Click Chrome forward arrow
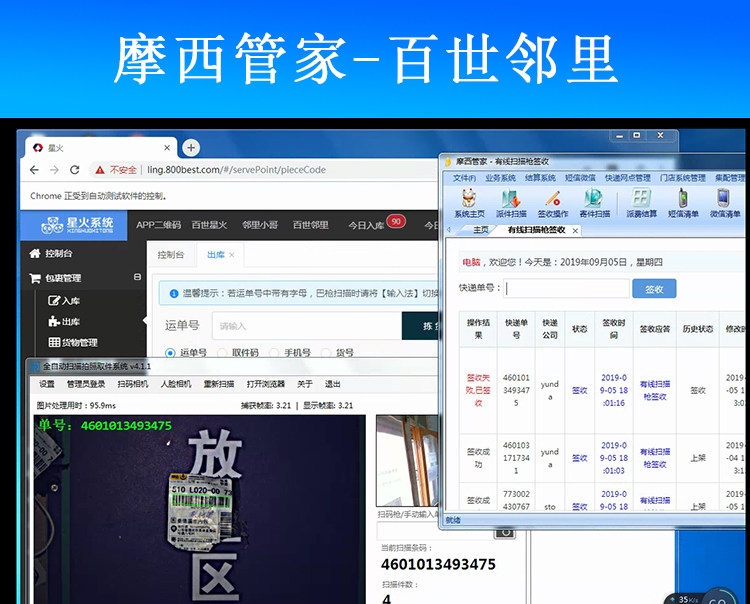Image resolution: width=750 pixels, height=604 pixels. pyautogui.click(x=54, y=170)
